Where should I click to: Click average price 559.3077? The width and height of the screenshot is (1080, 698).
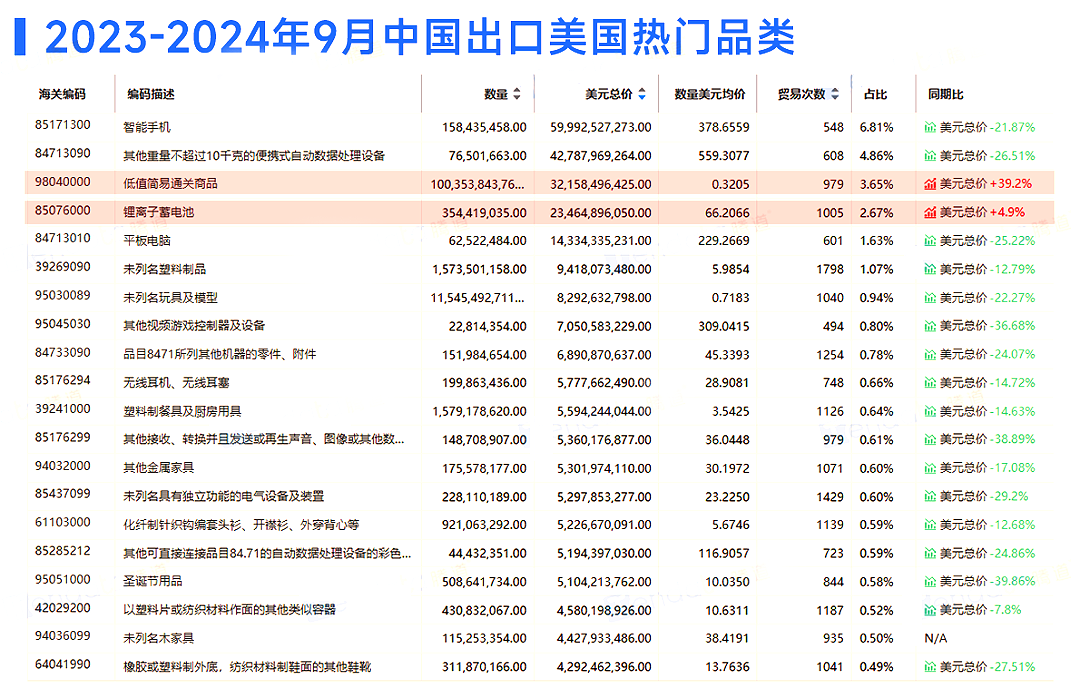pyautogui.click(x=724, y=156)
